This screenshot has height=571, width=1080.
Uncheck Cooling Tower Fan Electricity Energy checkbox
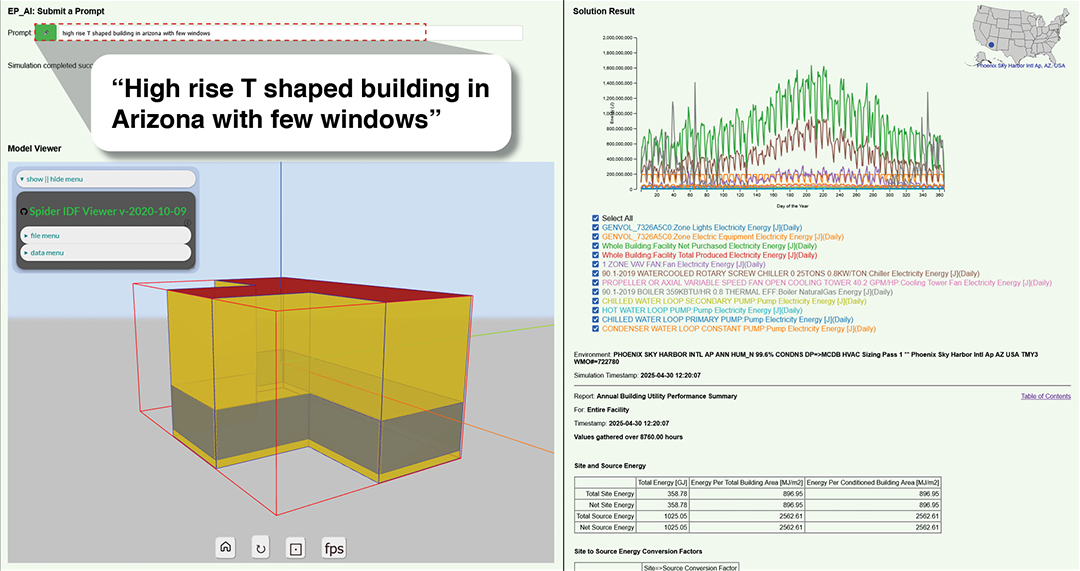pyautogui.click(x=596, y=282)
